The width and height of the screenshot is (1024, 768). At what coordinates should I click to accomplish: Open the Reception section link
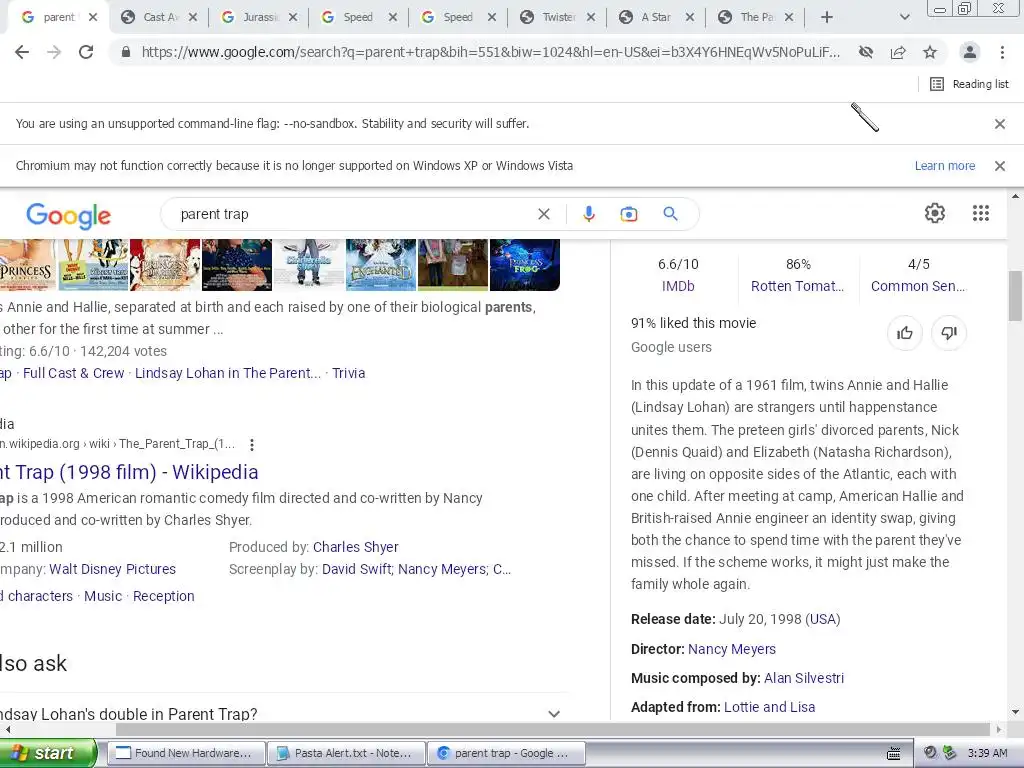(x=163, y=596)
